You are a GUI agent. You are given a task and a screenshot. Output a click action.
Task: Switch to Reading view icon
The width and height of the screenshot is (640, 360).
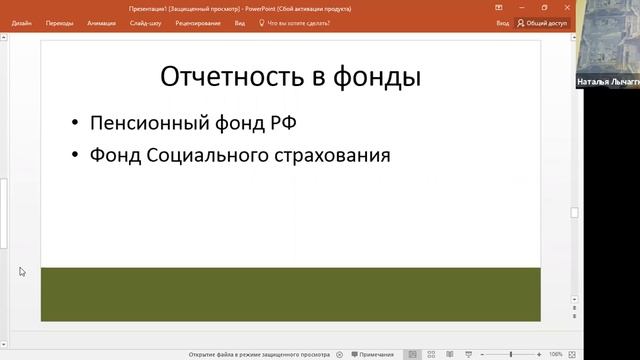pos(450,355)
